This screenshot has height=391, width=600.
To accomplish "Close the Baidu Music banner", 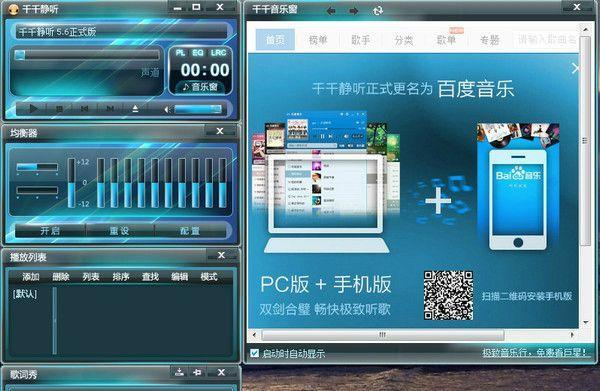I will [x=575, y=69].
